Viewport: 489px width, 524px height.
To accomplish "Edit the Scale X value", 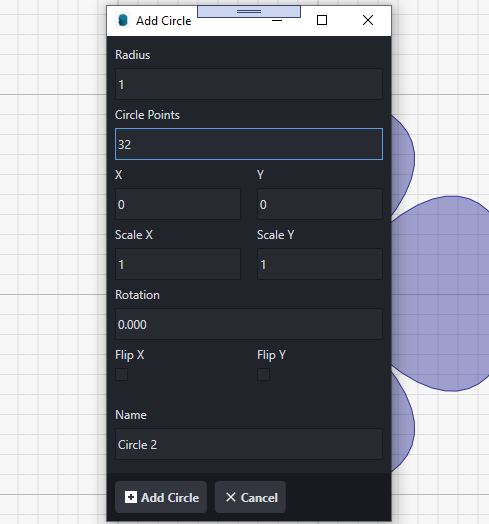I will pos(178,264).
